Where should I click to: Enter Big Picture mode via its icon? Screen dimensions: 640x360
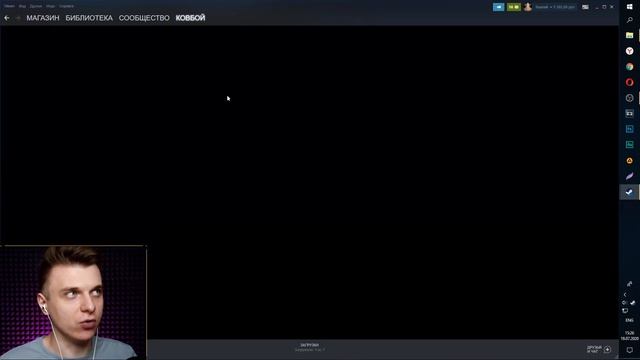coord(585,7)
